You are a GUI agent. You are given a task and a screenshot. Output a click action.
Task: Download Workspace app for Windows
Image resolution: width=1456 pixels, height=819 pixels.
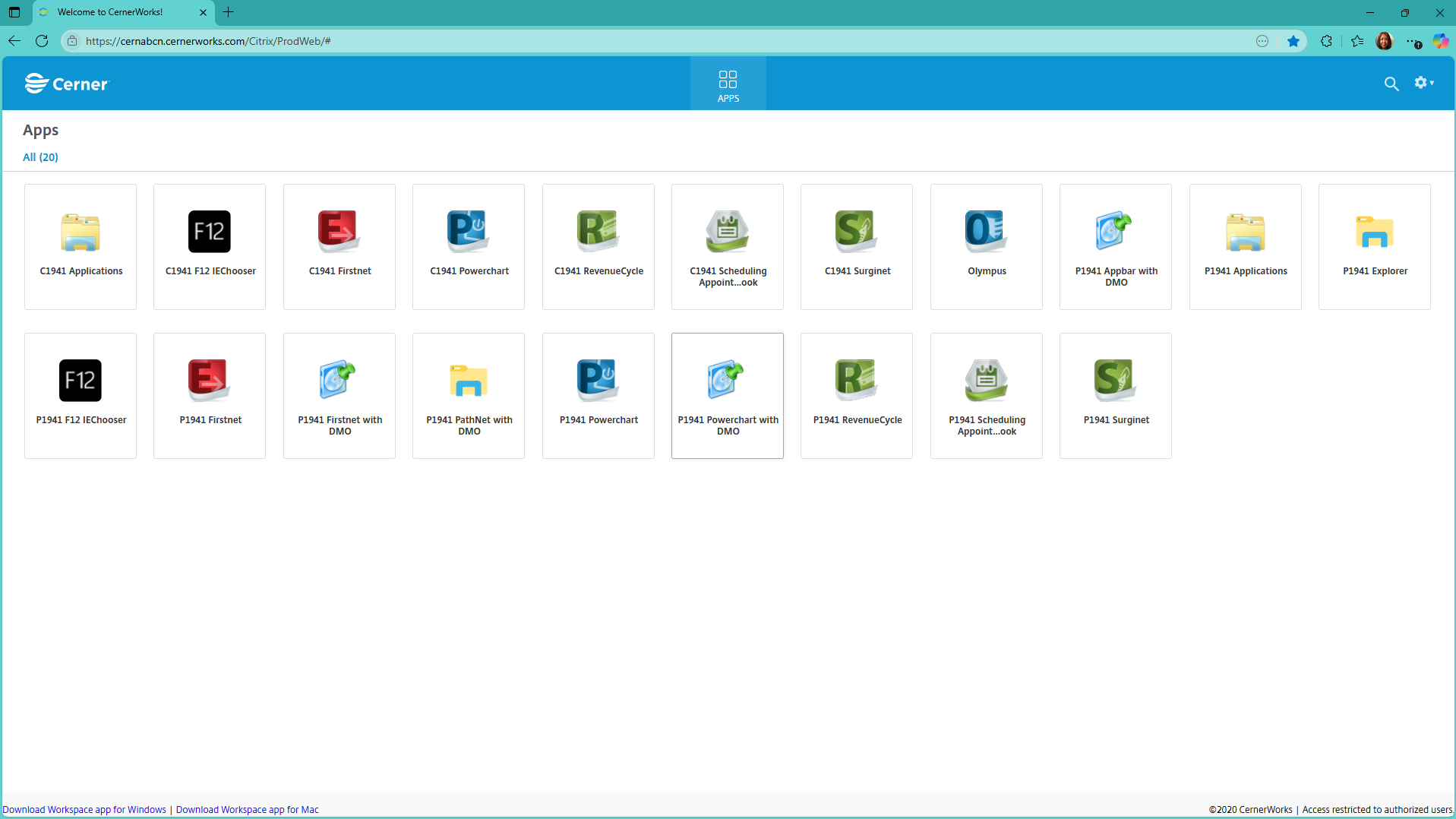tap(84, 809)
